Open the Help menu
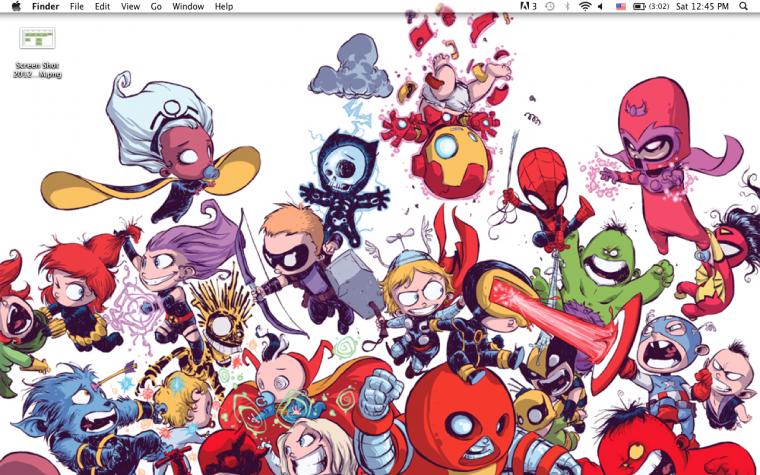Image resolution: width=760 pixels, height=475 pixels. [224, 6]
